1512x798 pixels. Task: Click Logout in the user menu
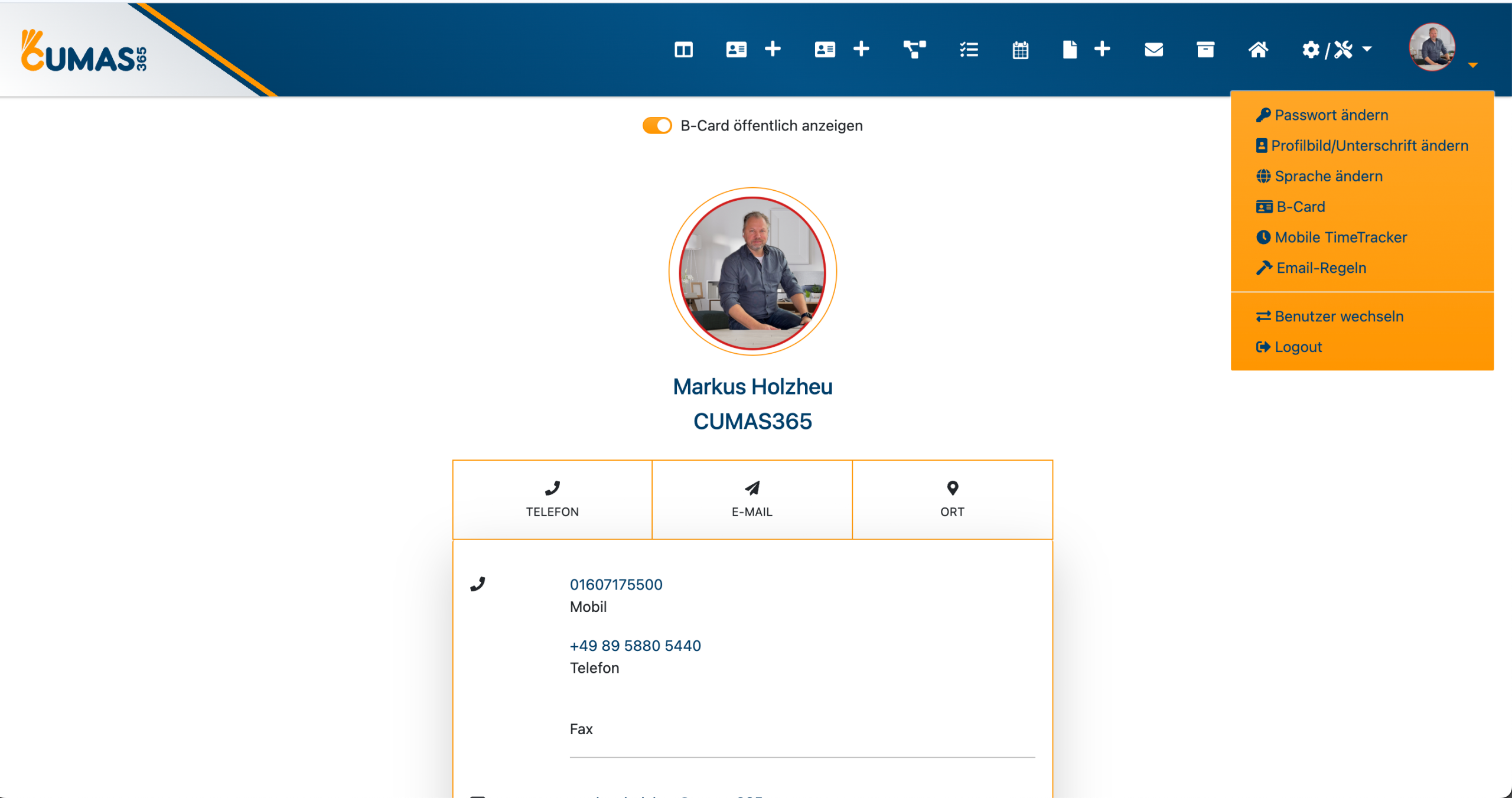tap(1298, 347)
